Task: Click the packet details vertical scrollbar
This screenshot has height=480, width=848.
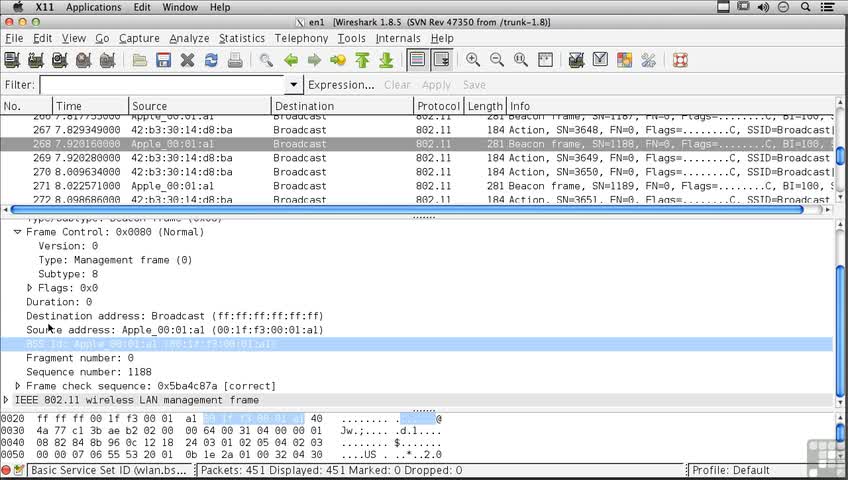Action: [840, 331]
